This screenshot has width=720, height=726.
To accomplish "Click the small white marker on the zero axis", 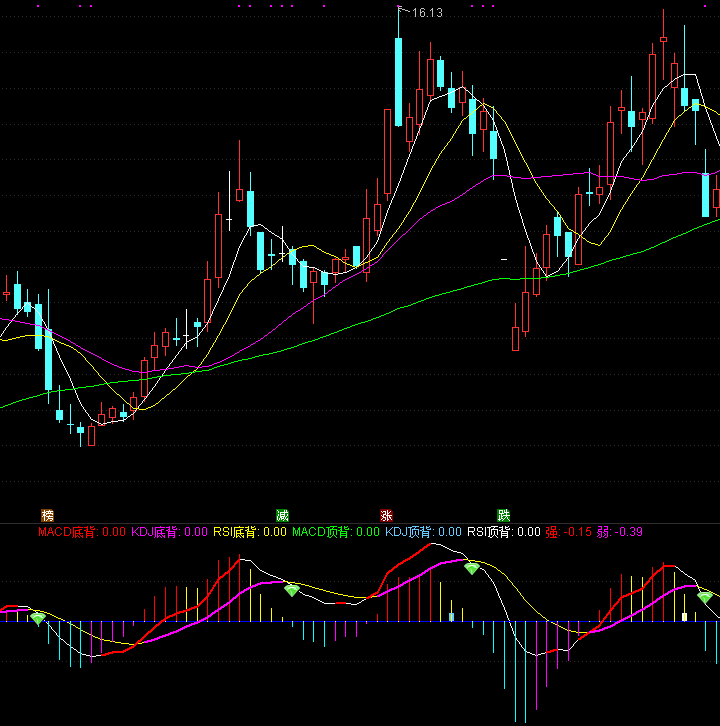I will tap(684, 617).
